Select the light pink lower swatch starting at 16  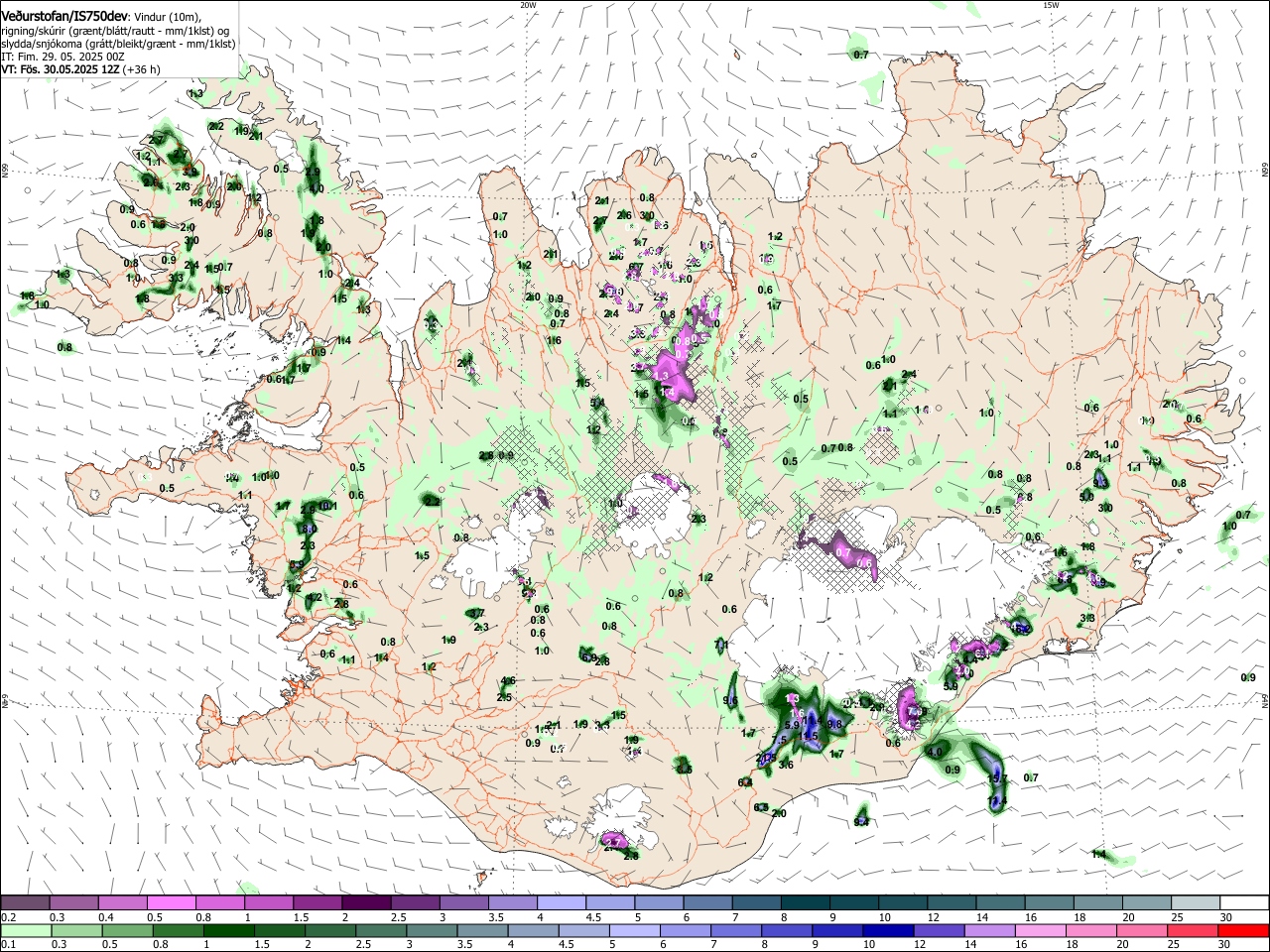pyautogui.click(x=1041, y=931)
